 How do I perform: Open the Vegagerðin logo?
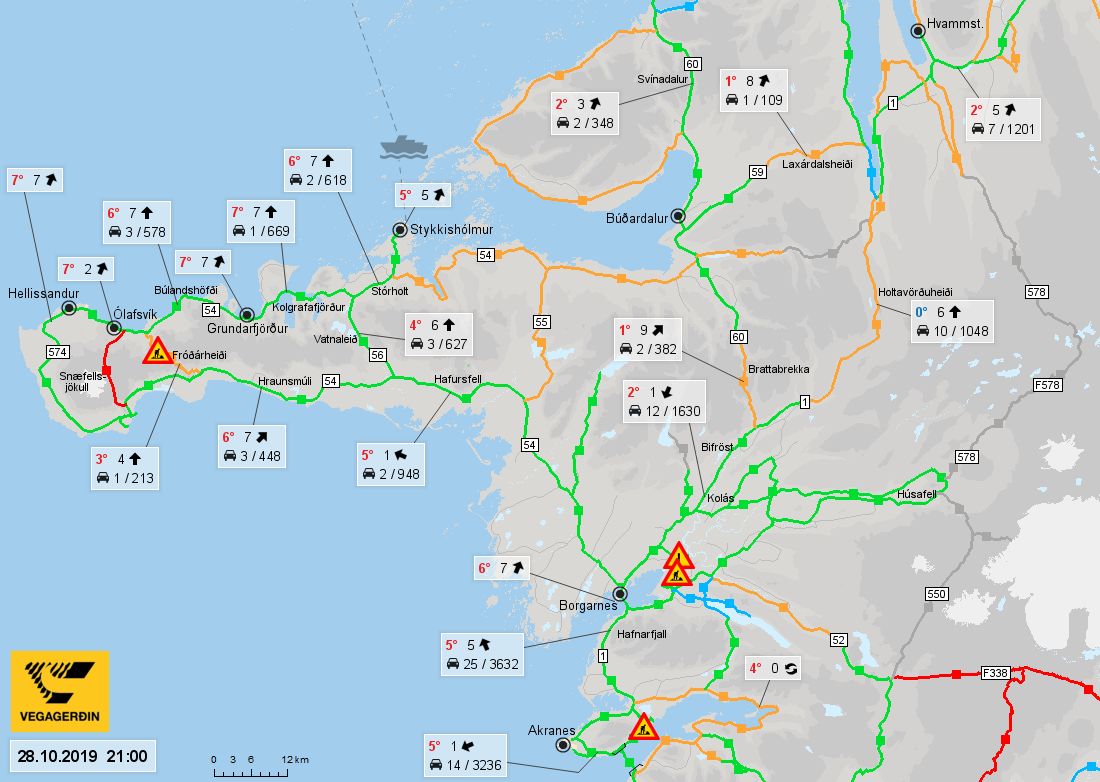click(x=60, y=691)
